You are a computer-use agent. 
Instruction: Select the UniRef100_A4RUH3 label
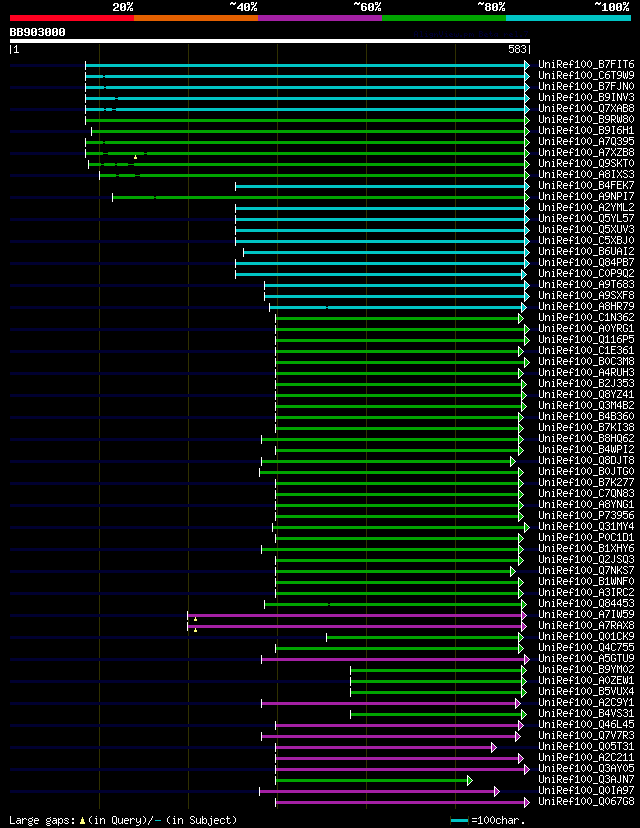pyautogui.click(x=586, y=373)
